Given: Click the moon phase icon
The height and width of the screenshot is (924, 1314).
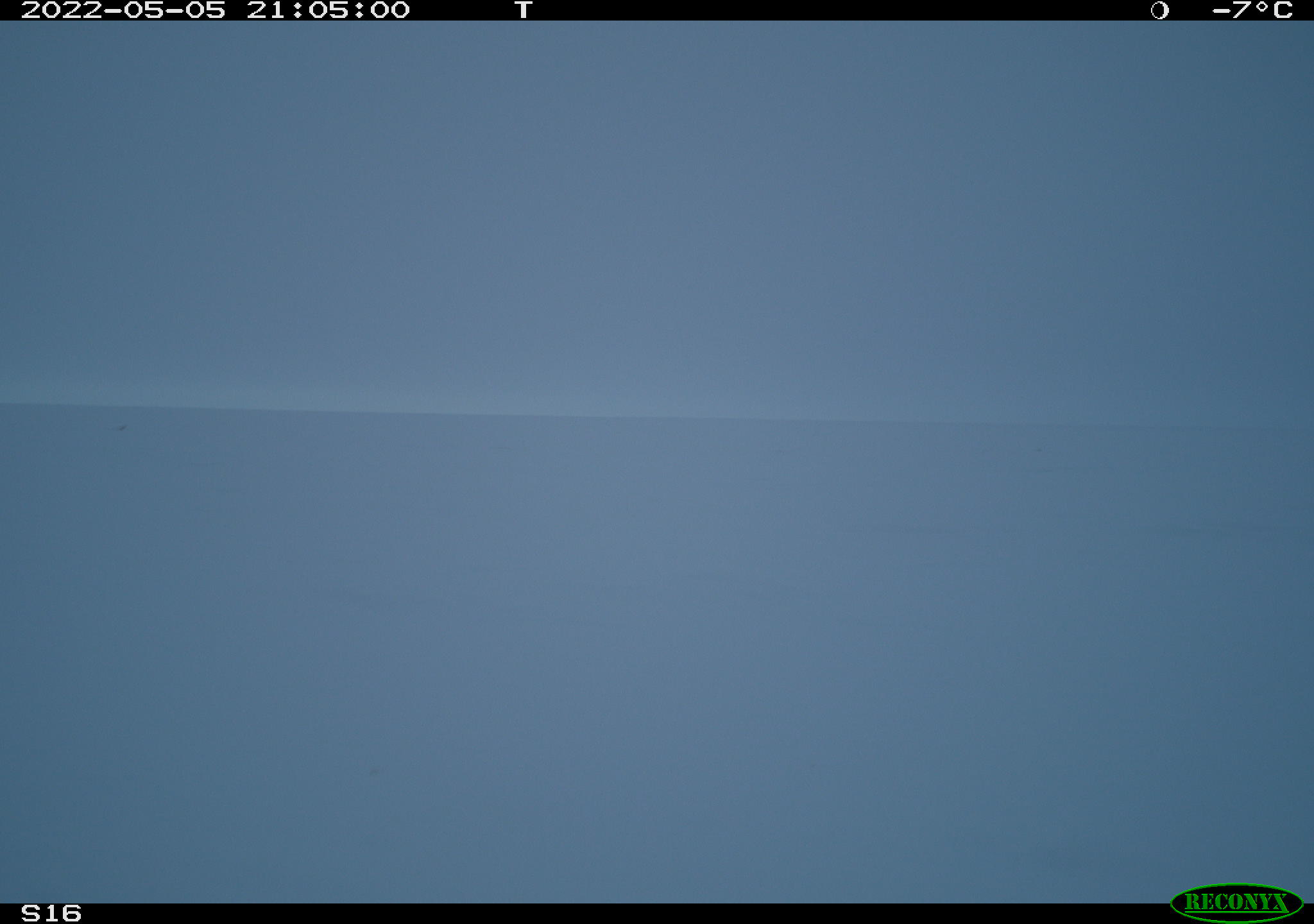Looking at the screenshot, I should (x=1159, y=10).
